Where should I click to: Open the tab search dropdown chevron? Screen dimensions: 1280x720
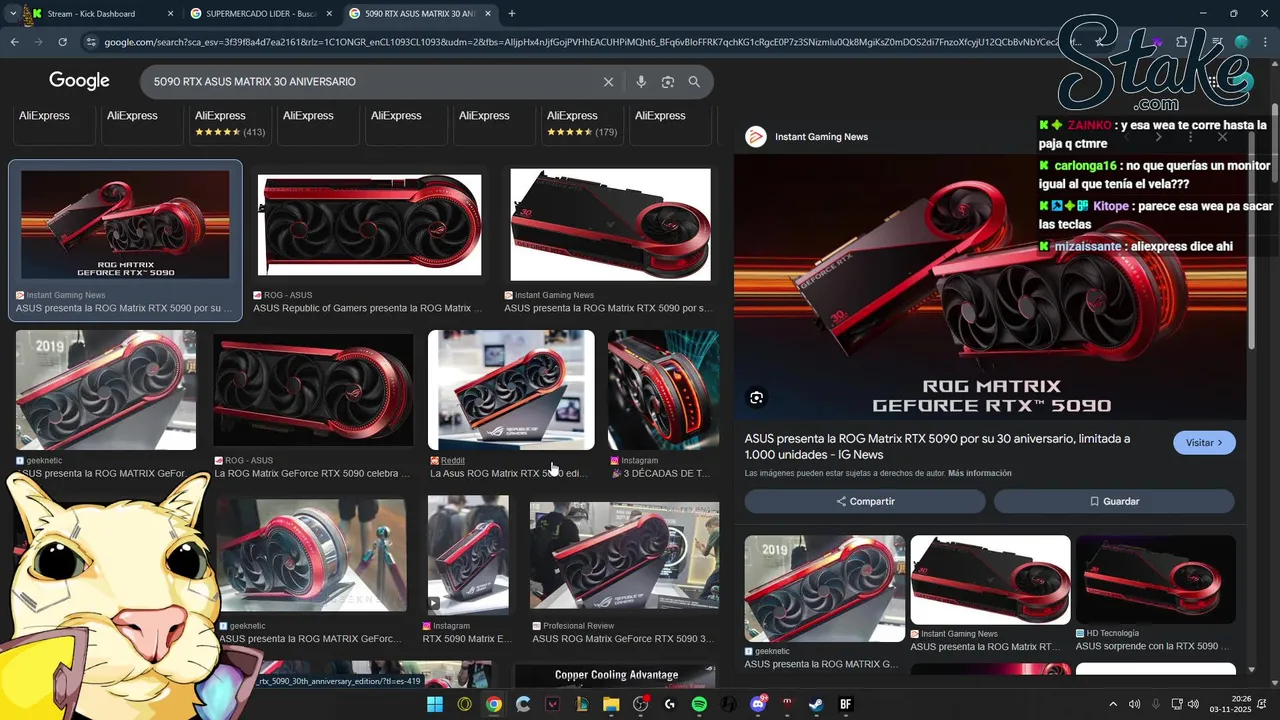13,14
